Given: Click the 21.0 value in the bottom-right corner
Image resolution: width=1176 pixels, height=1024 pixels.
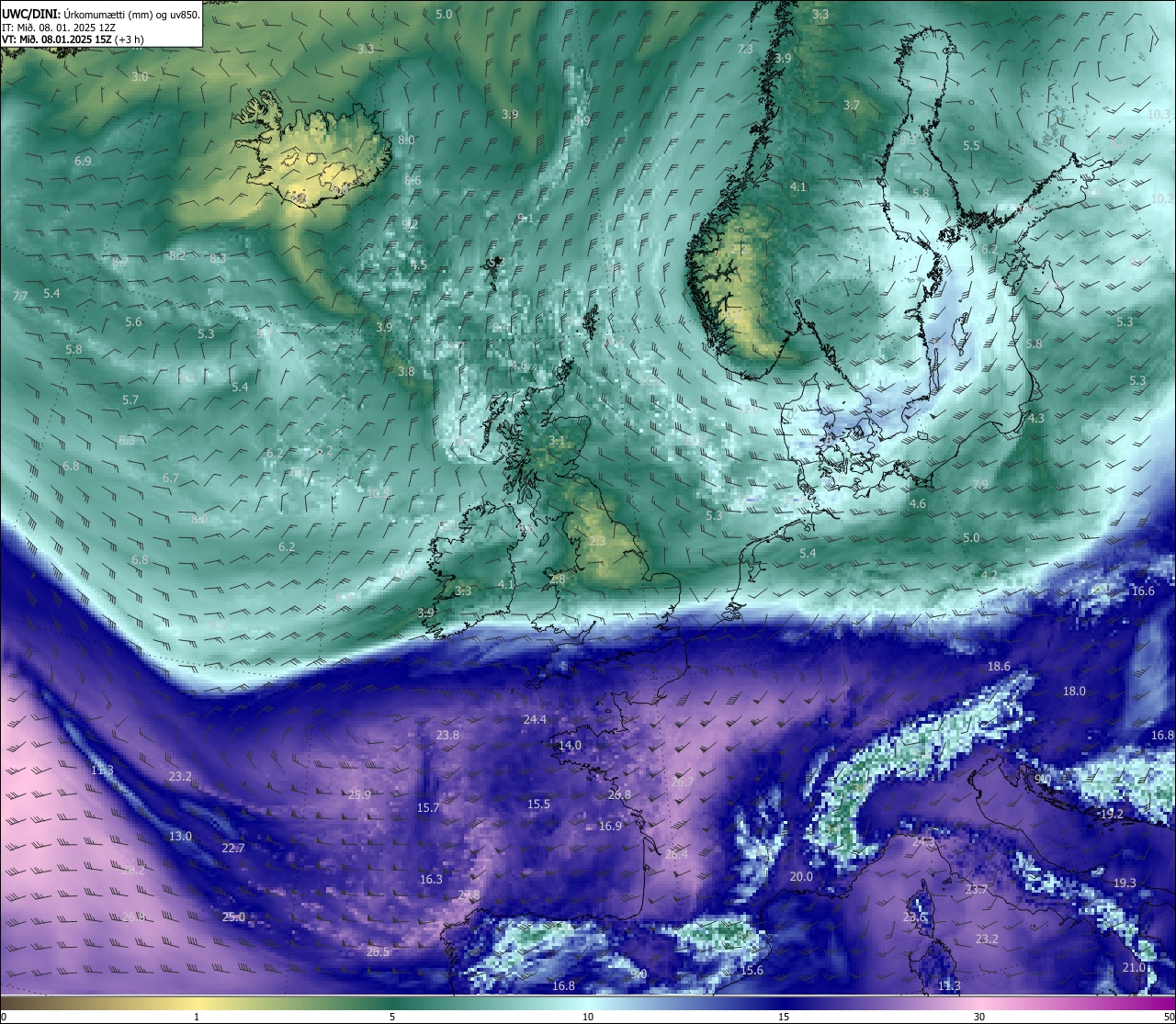Looking at the screenshot, I should (1134, 968).
